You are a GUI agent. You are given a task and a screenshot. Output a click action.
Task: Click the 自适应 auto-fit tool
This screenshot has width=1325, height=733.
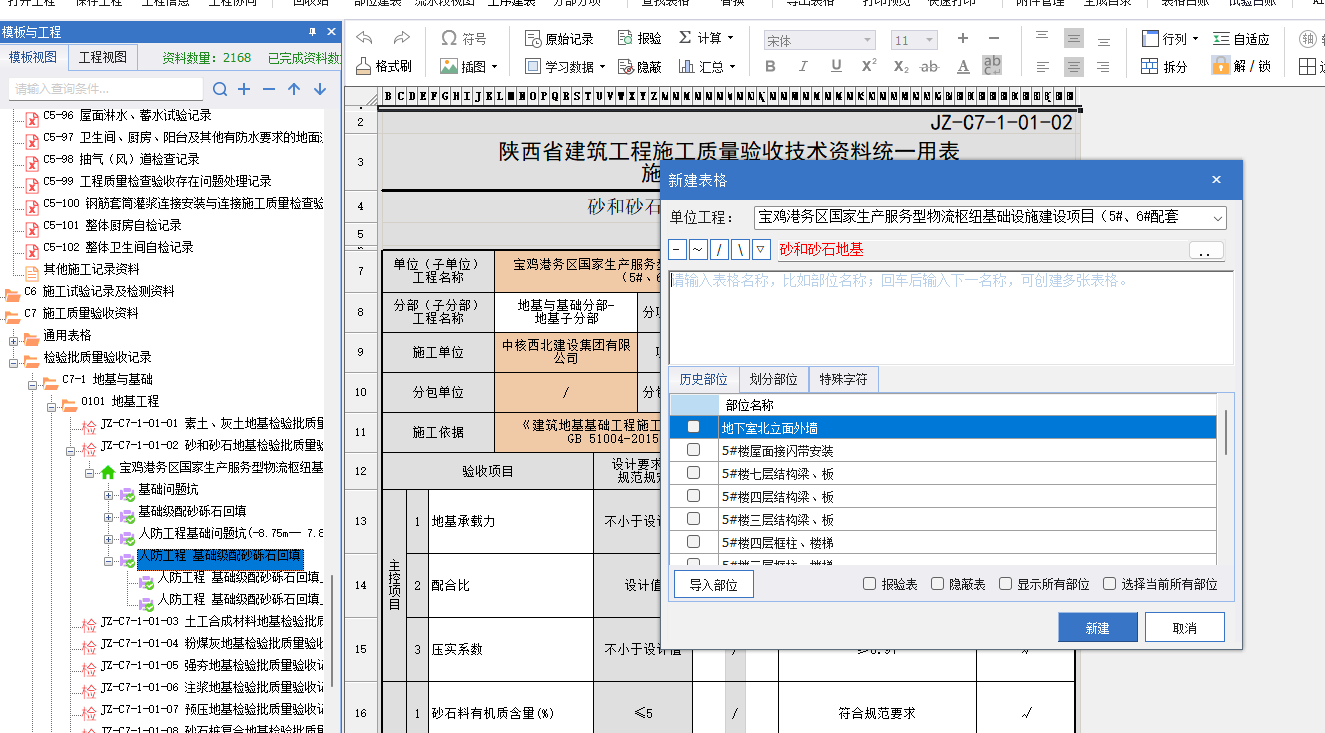[x=1241, y=38]
